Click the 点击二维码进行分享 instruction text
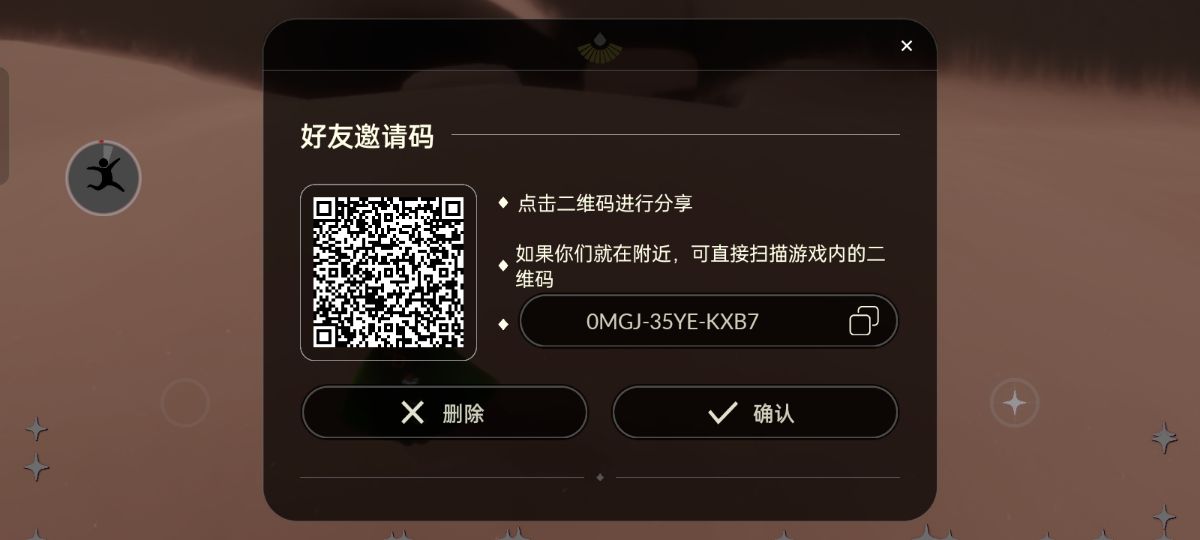The width and height of the screenshot is (1200, 540). tap(605, 203)
